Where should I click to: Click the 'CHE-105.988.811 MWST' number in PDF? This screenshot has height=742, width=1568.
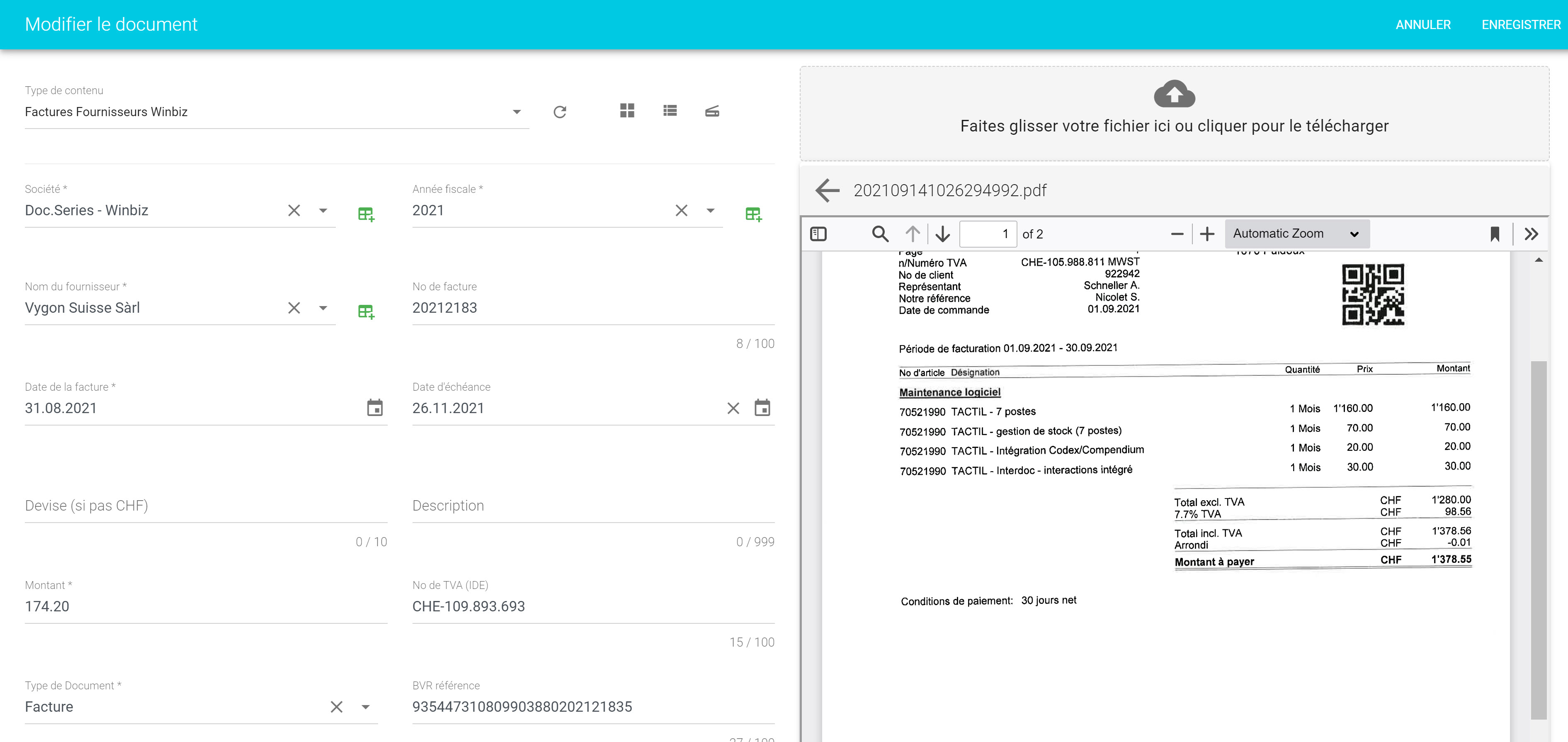1080,263
